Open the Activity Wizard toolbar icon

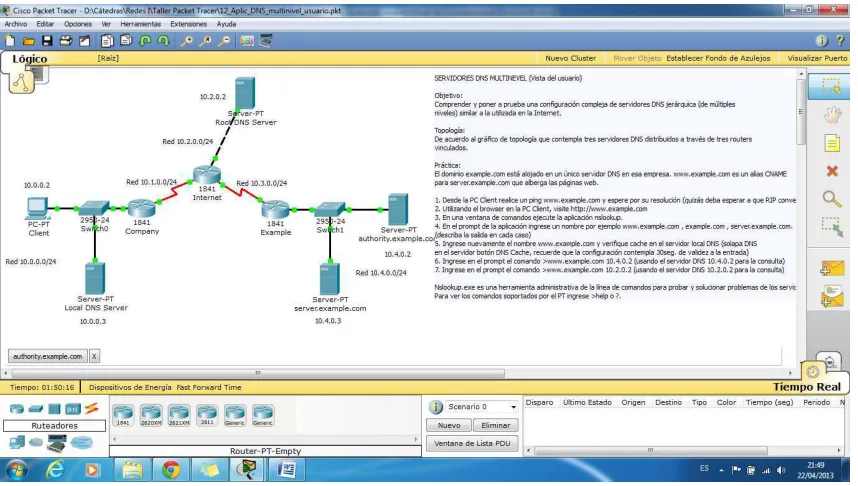click(x=85, y=41)
